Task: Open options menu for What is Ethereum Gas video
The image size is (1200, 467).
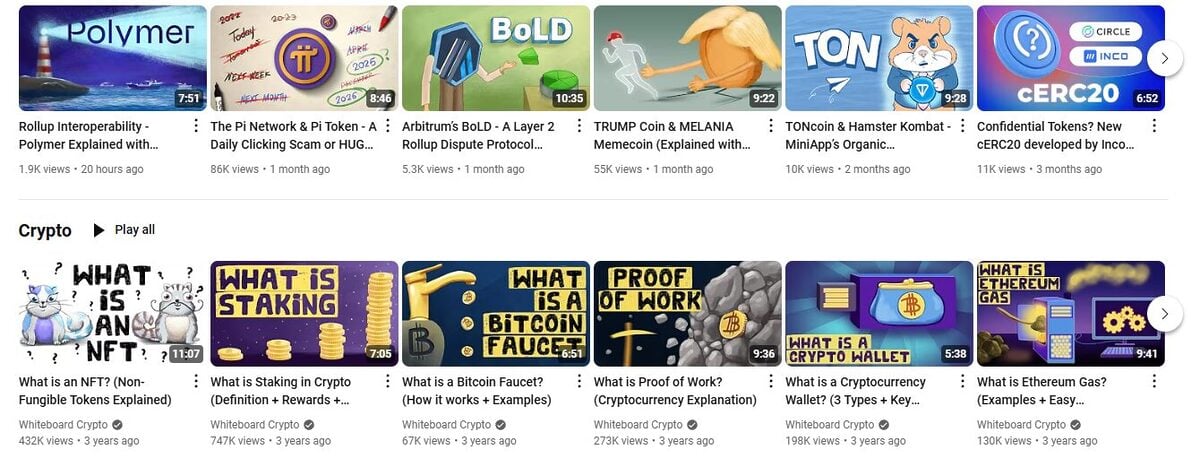Action: point(1154,381)
